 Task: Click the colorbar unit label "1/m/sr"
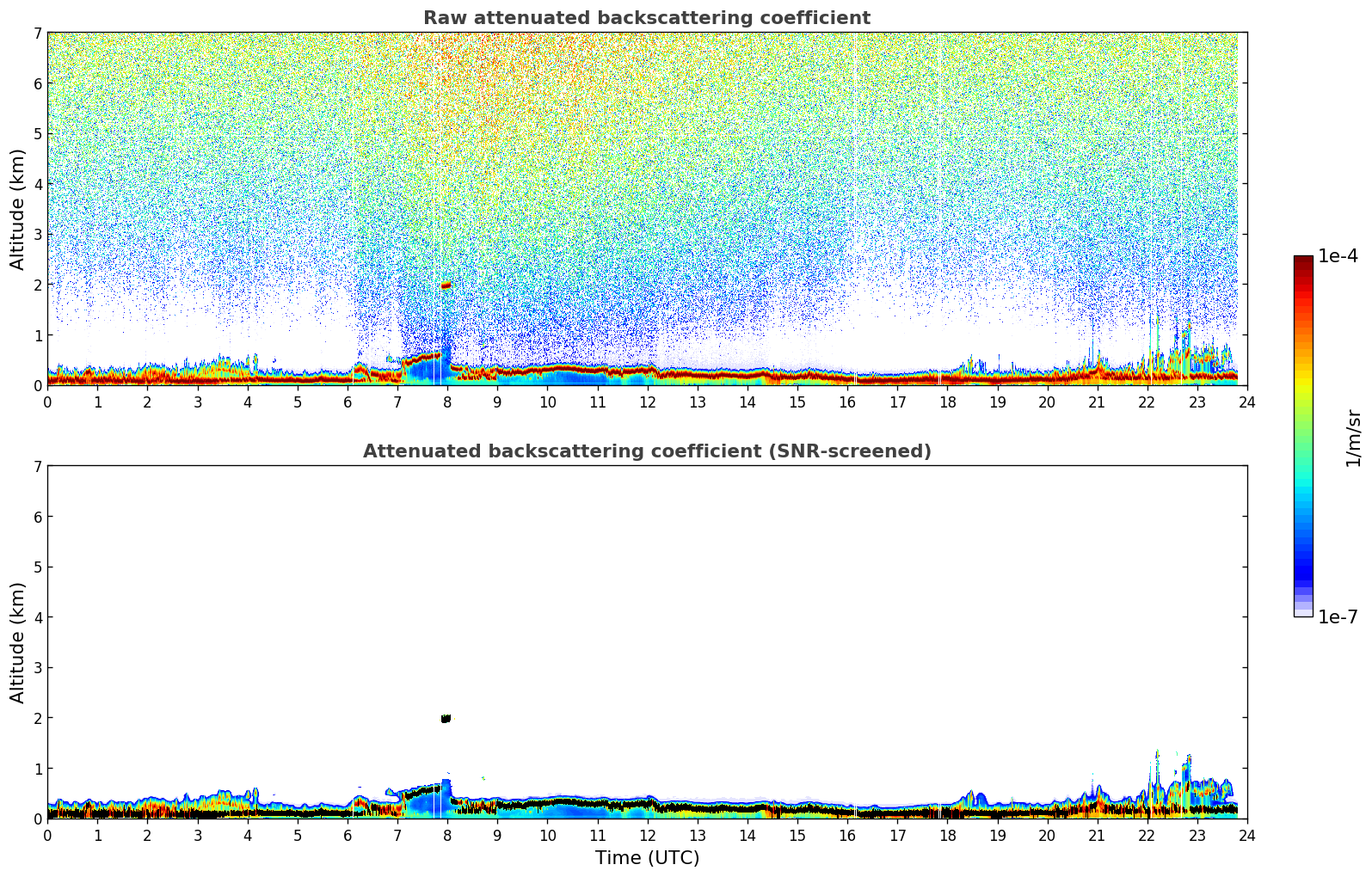tap(1353, 438)
